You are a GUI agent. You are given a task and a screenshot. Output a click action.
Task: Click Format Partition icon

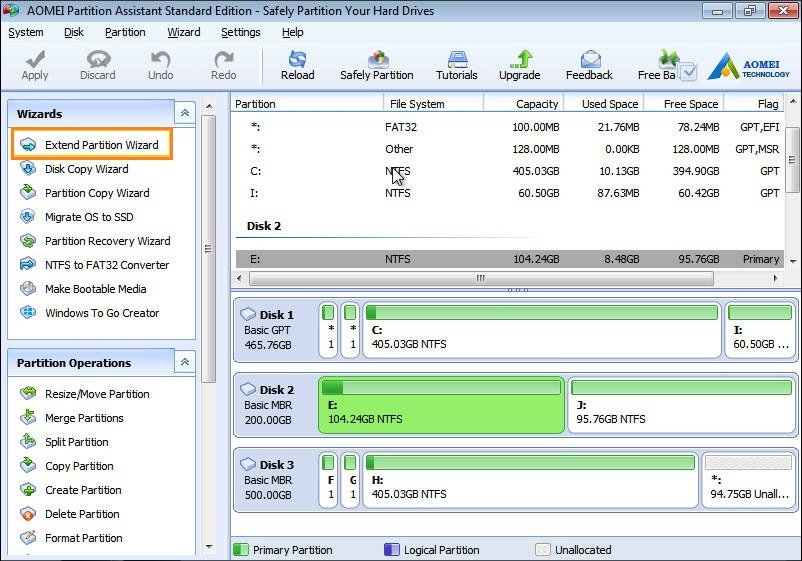(28, 537)
